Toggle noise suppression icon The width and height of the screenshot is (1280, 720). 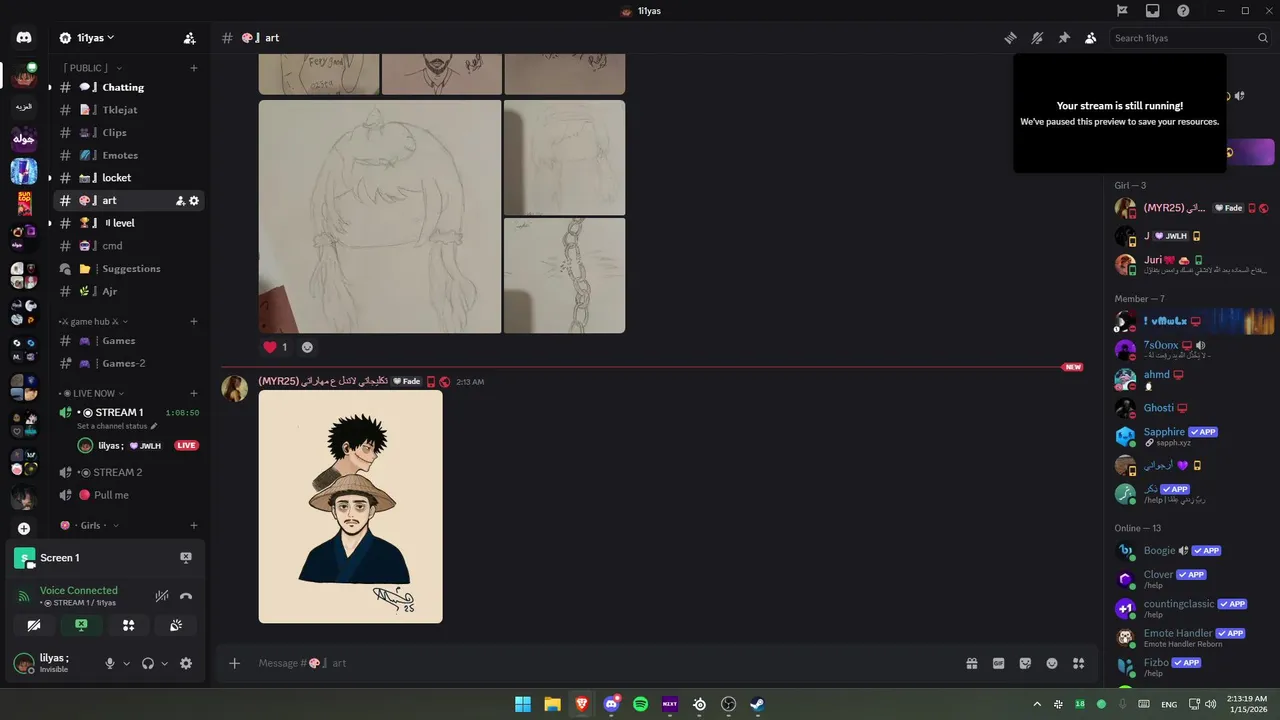click(161, 596)
